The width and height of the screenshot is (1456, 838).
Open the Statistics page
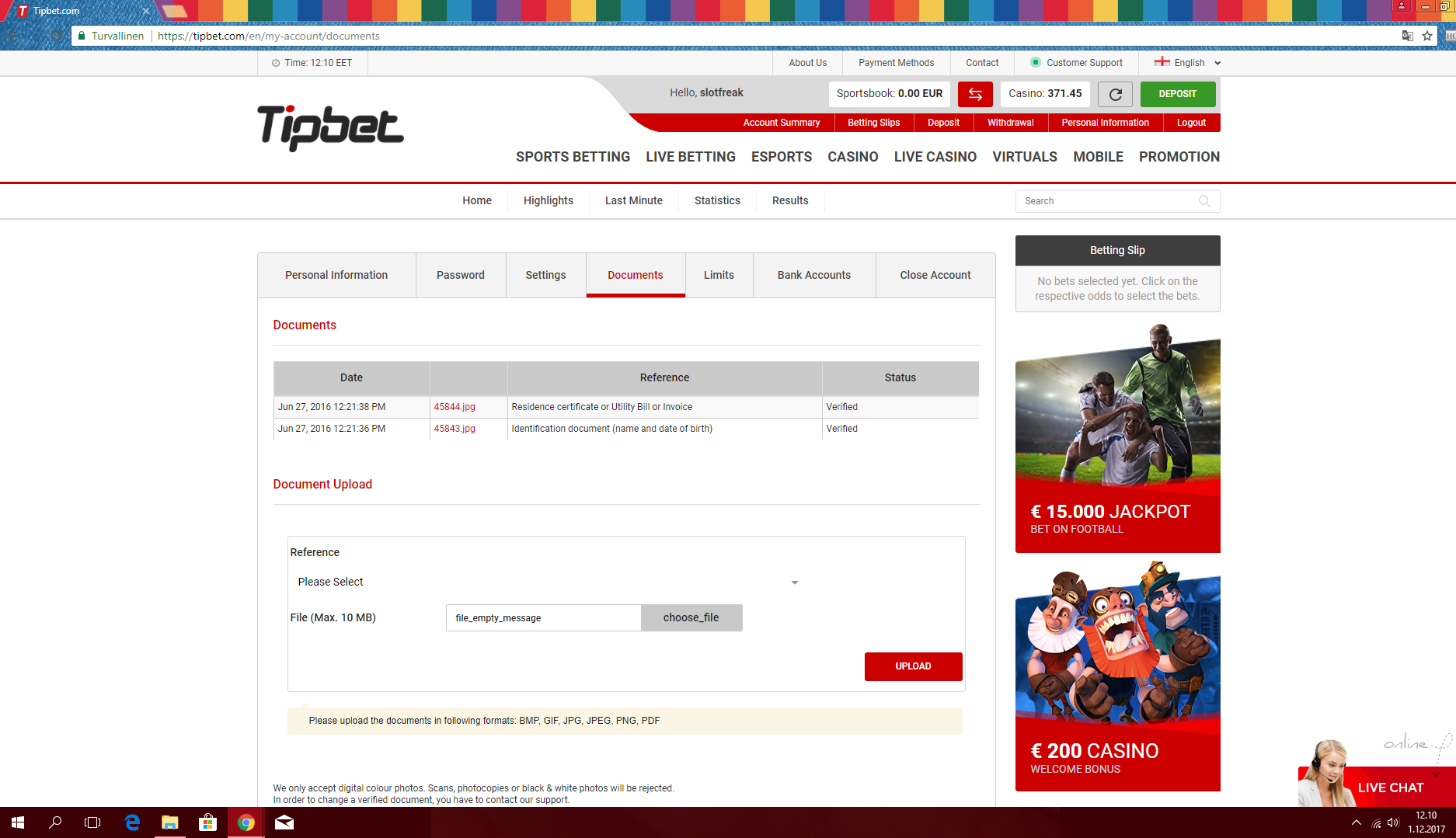[717, 200]
